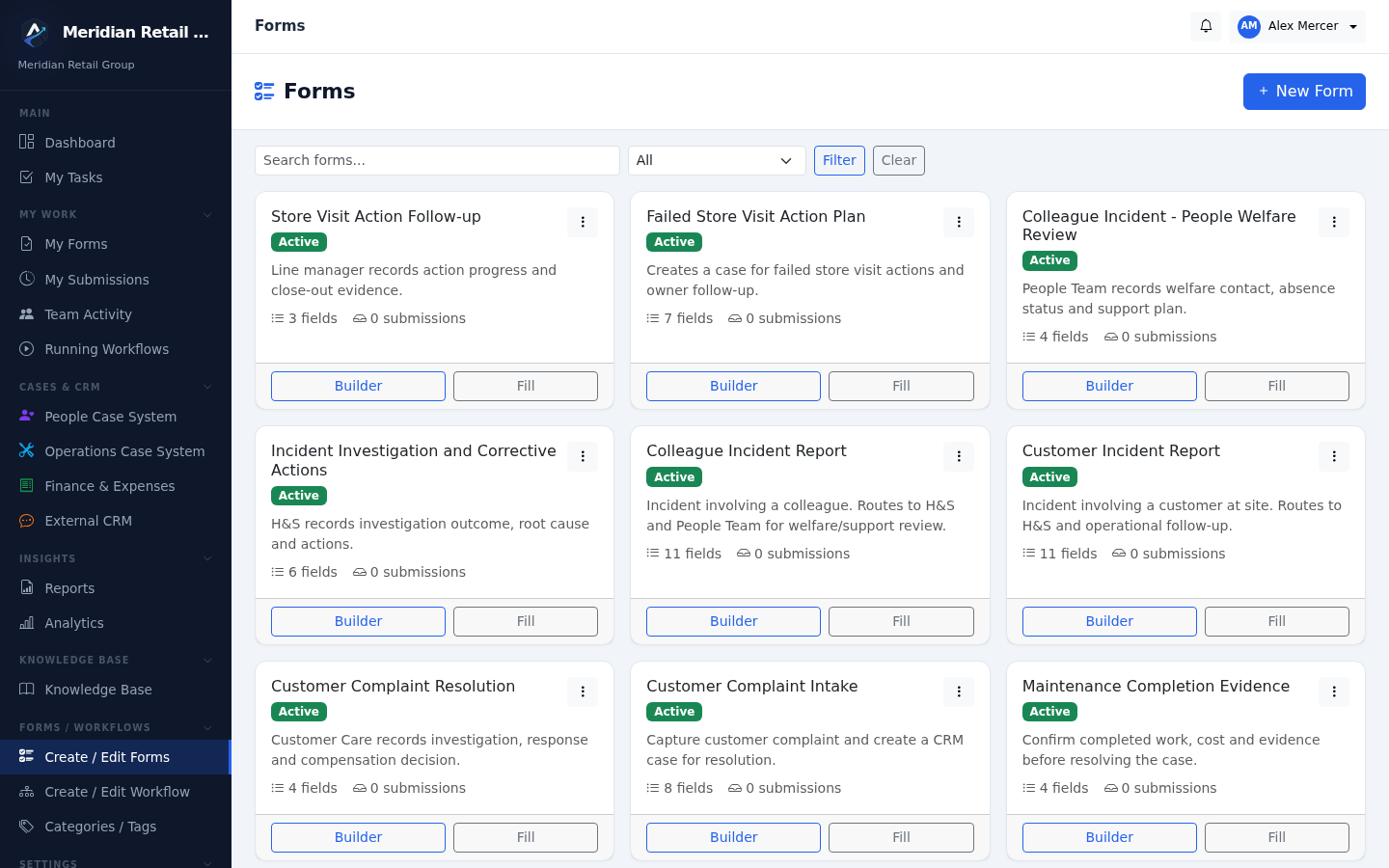Click the Clear filter button
The width and height of the screenshot is (1389, 868).
(899, 160)
